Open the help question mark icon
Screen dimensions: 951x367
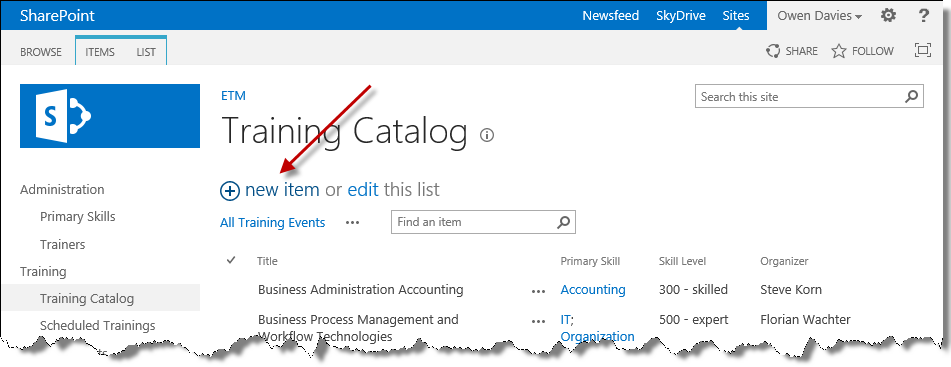point(924,16)
